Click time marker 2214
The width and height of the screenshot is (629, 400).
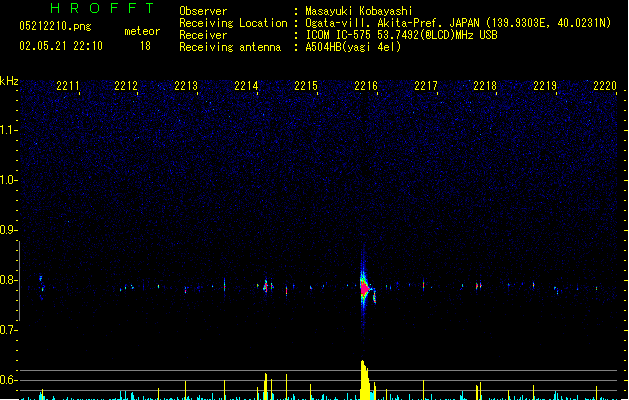coord(246,86)
